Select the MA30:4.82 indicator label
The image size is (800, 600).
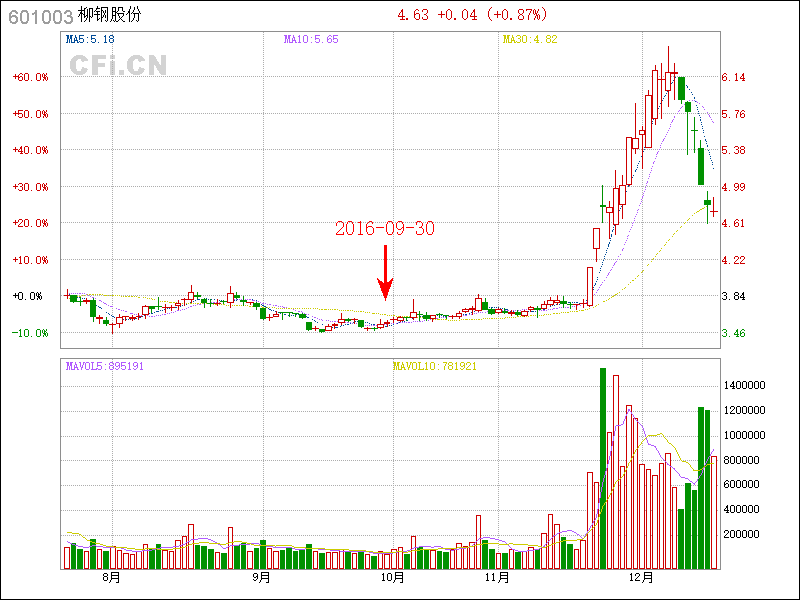click(529, 40)
